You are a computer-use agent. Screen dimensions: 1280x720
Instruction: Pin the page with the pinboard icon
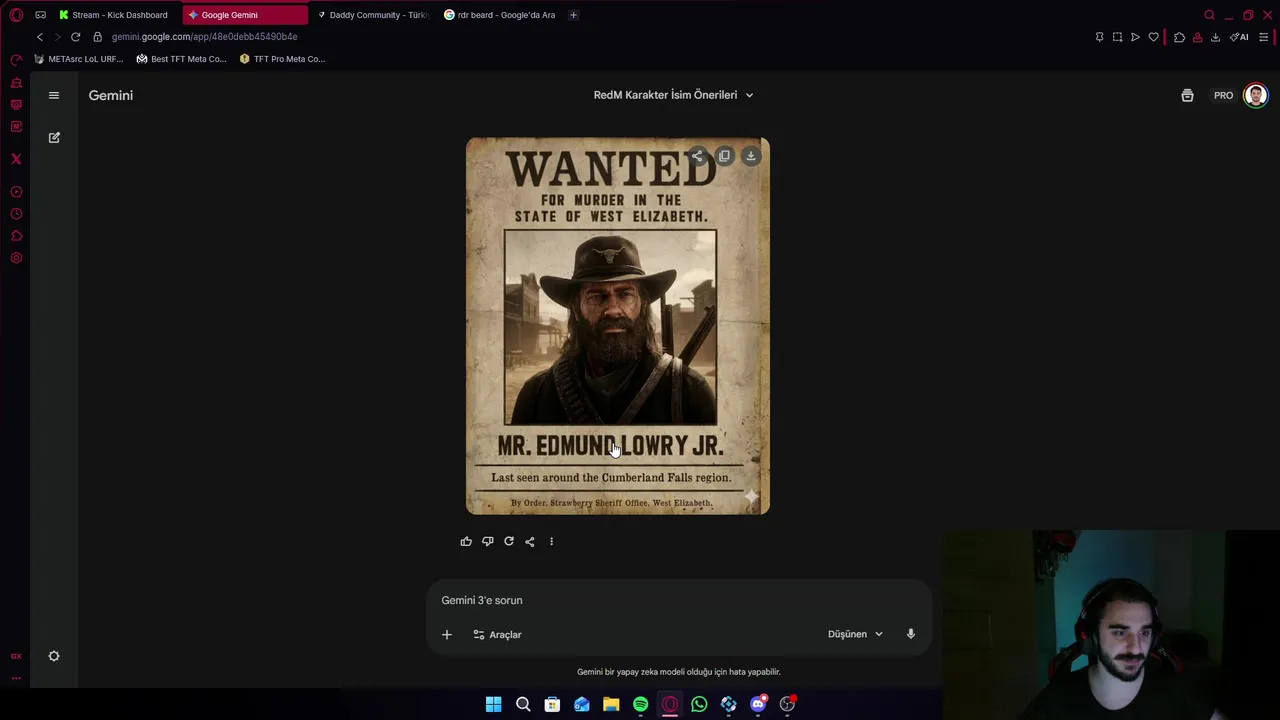[1099, 37]
